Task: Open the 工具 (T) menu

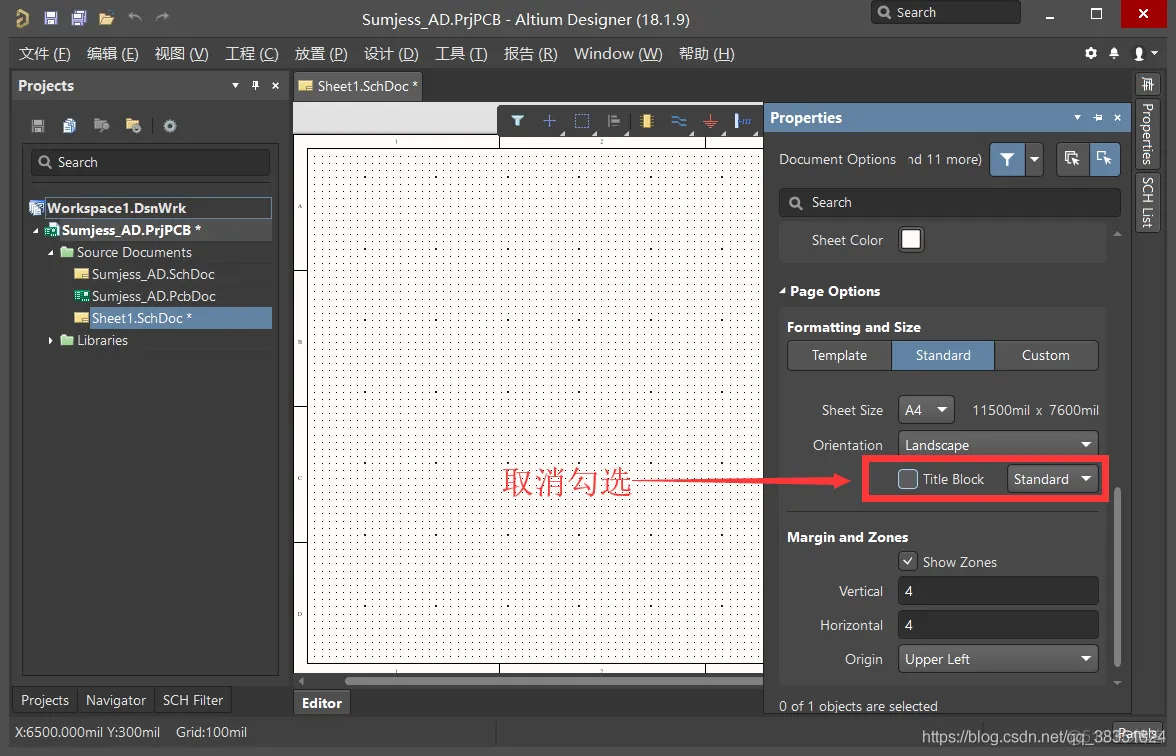Action: tap(461, 54)
